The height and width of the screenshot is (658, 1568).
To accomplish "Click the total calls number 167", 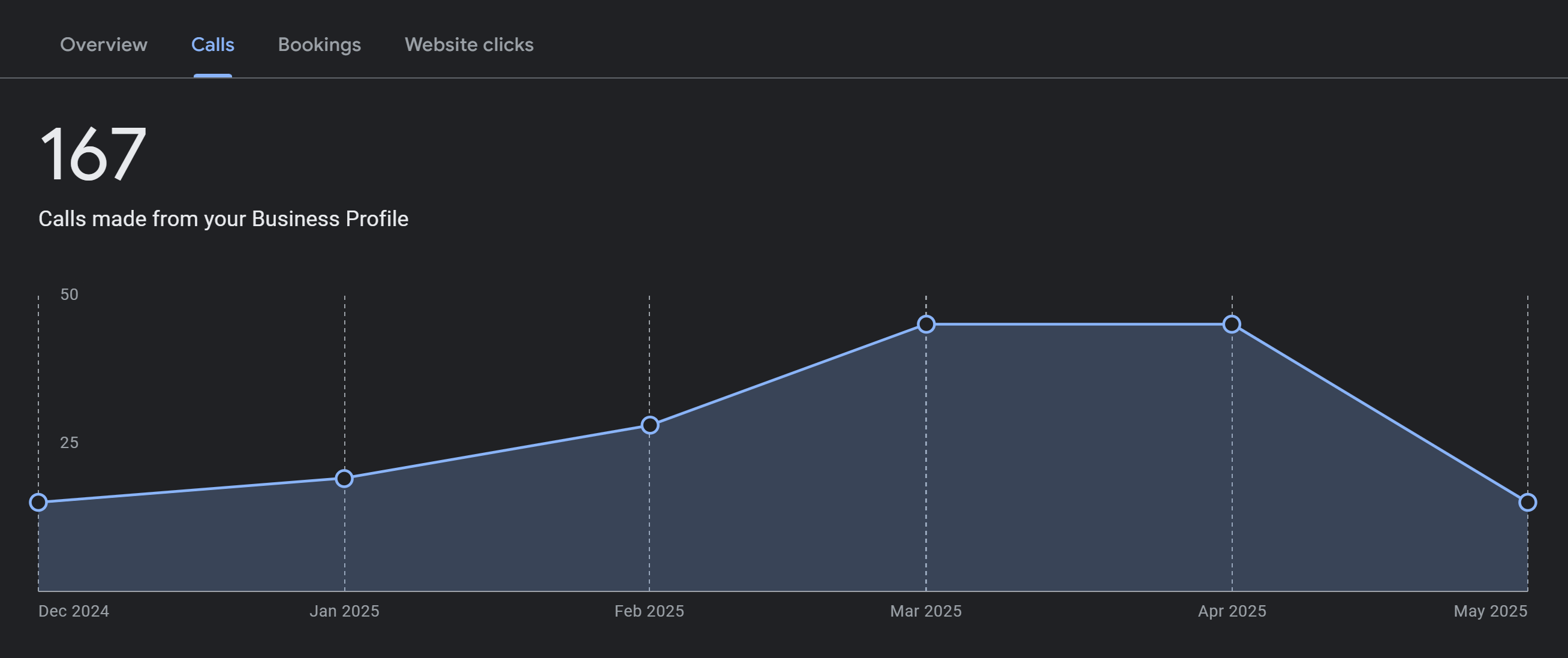I will pos(93,154).
